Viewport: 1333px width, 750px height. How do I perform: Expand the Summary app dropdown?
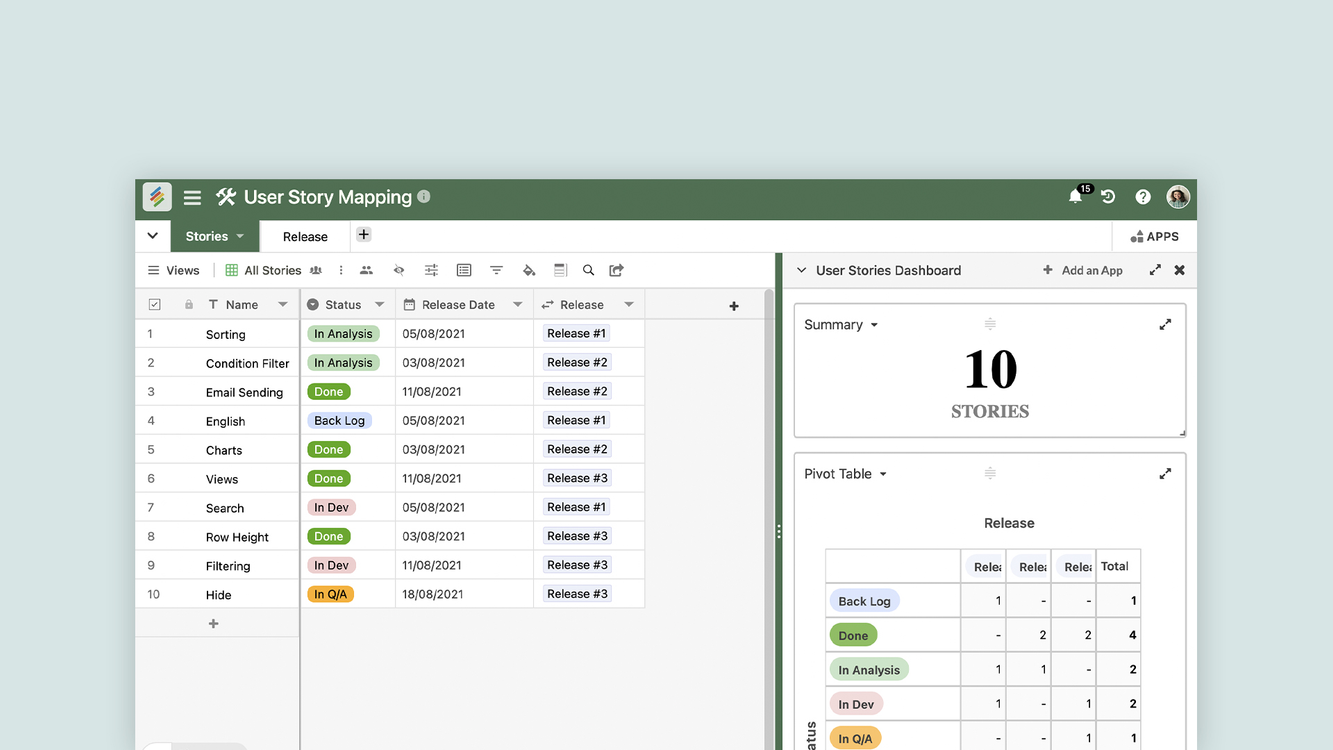(x=874, y=325)
